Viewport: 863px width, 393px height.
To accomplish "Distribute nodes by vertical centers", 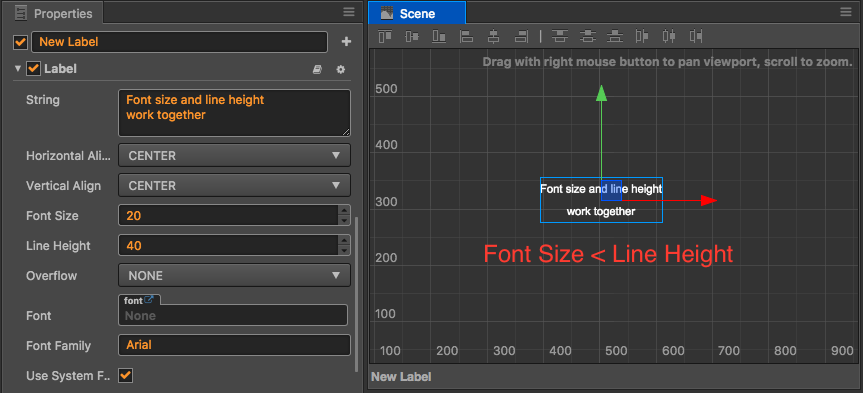I will [588, 36].
